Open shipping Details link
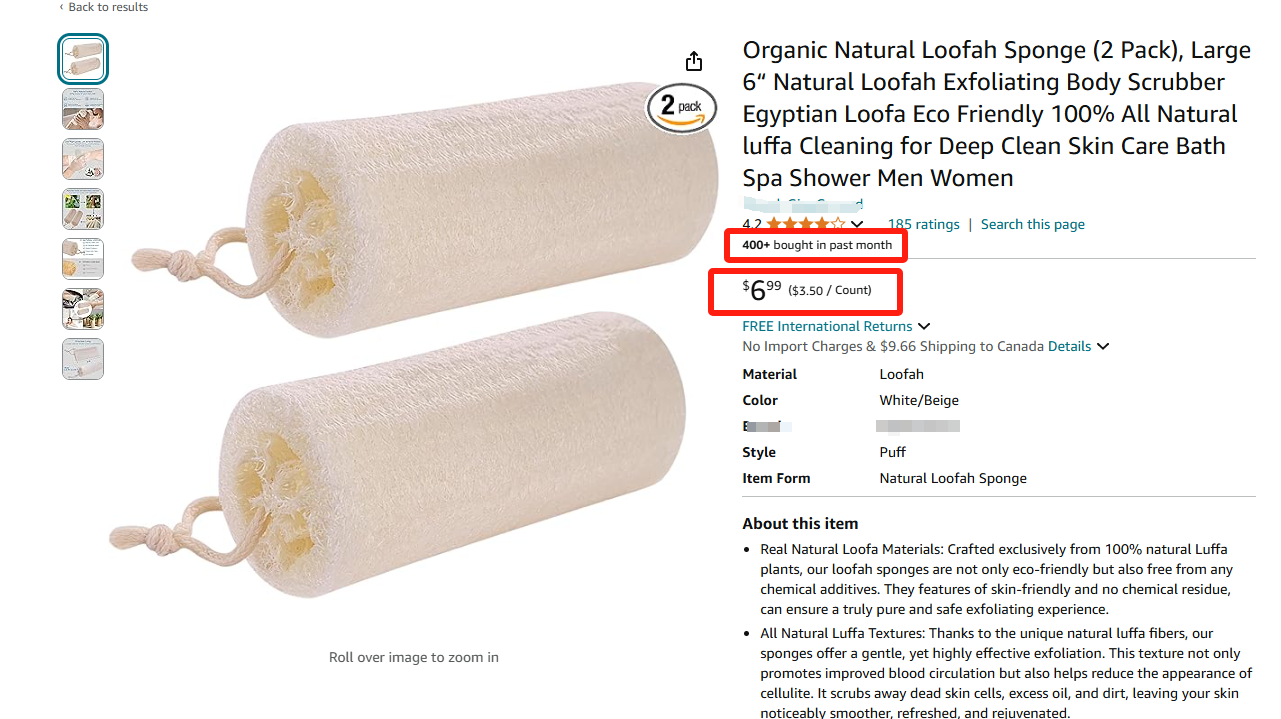The height and width of the screenshot is (719, 1281). pos(1069,346)
